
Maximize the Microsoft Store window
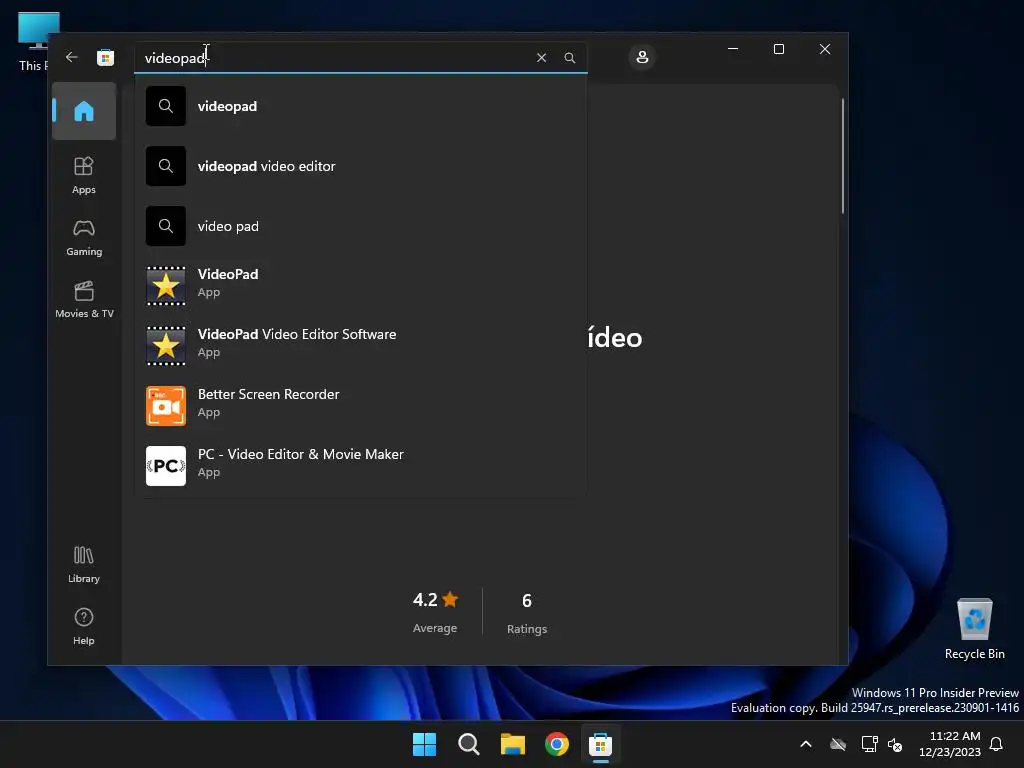point(778,49)
